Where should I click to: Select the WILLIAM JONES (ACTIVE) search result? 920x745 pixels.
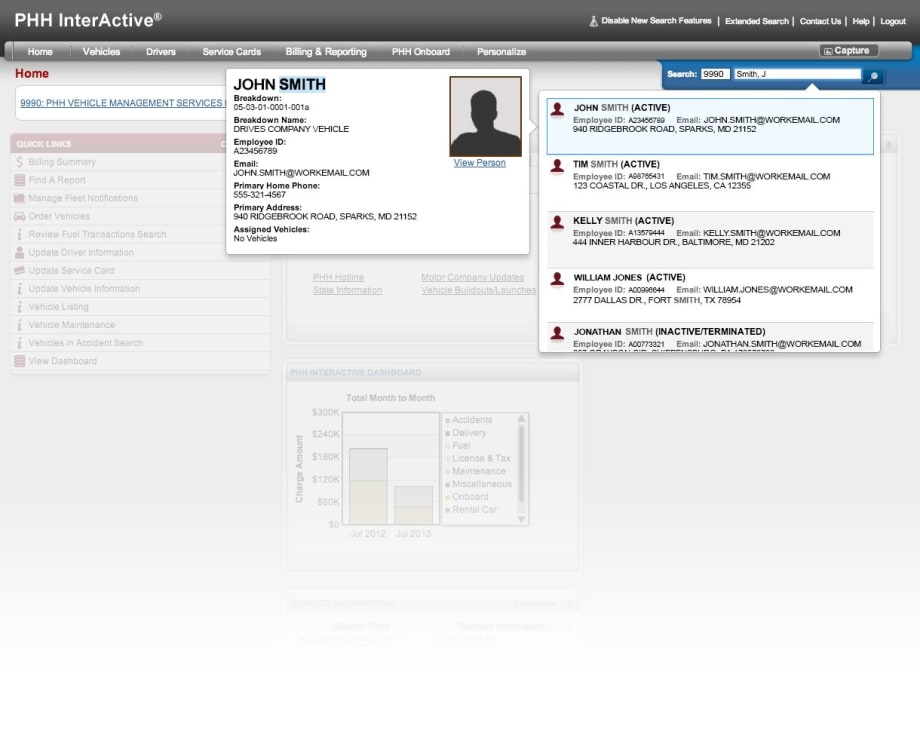click(x=710, y=295)
